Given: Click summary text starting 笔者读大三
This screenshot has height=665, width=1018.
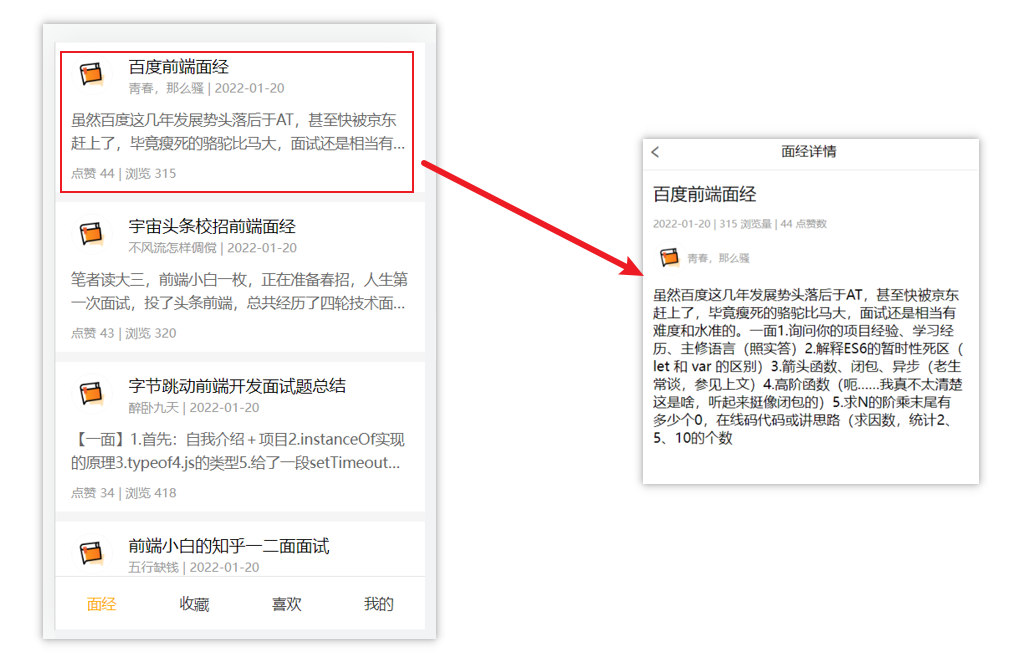Looking at the screenshot, I should point(239,292).
